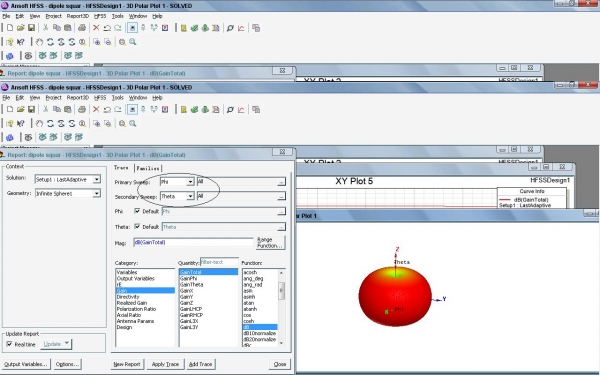Click the Print icon in lower toolbar
Image resolution: width=600 pixels, height=375 pixels.
tap(82, 109)
